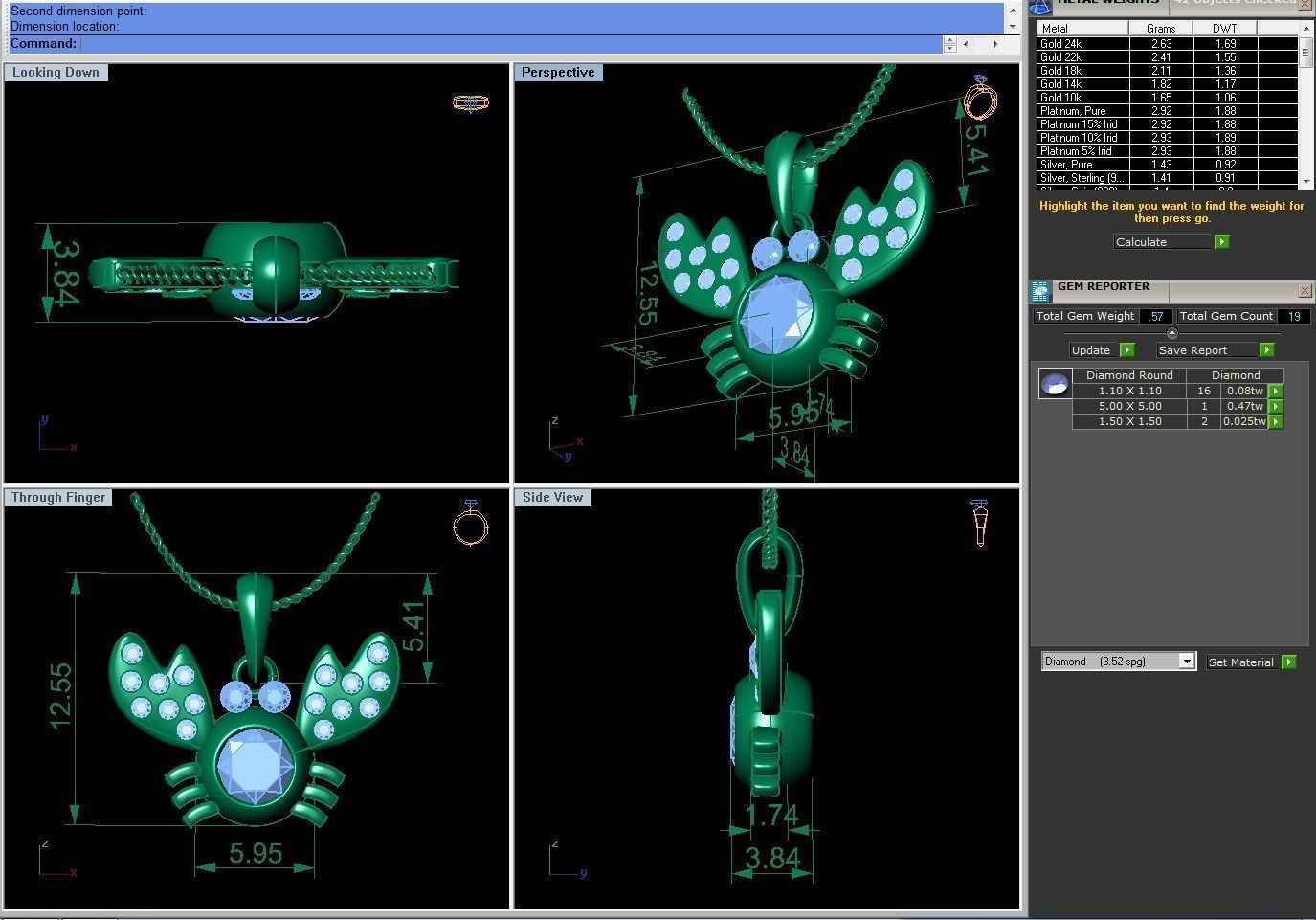
Task: Select the Gold 10k row
Action: tap(1167, 98)
